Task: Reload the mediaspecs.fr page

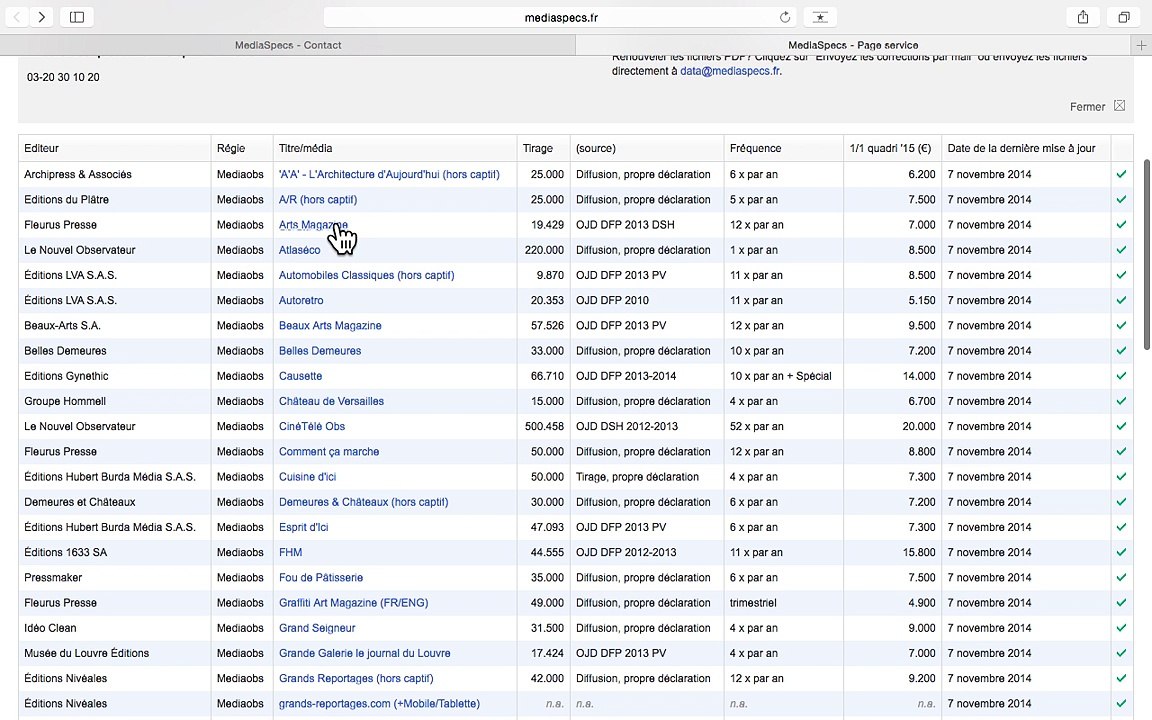Action: click(x=785, y=17)
